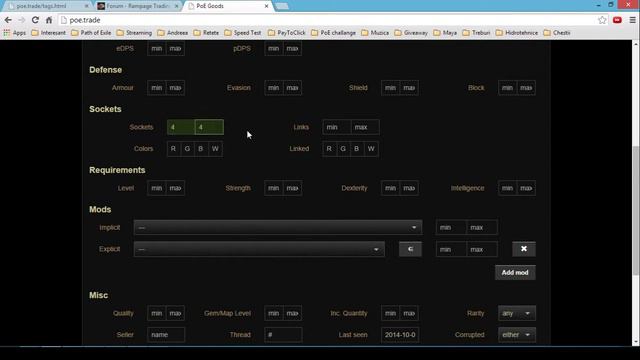Bookmark this page with the star icon
This screenshot has height=360, width=640.
602,20
